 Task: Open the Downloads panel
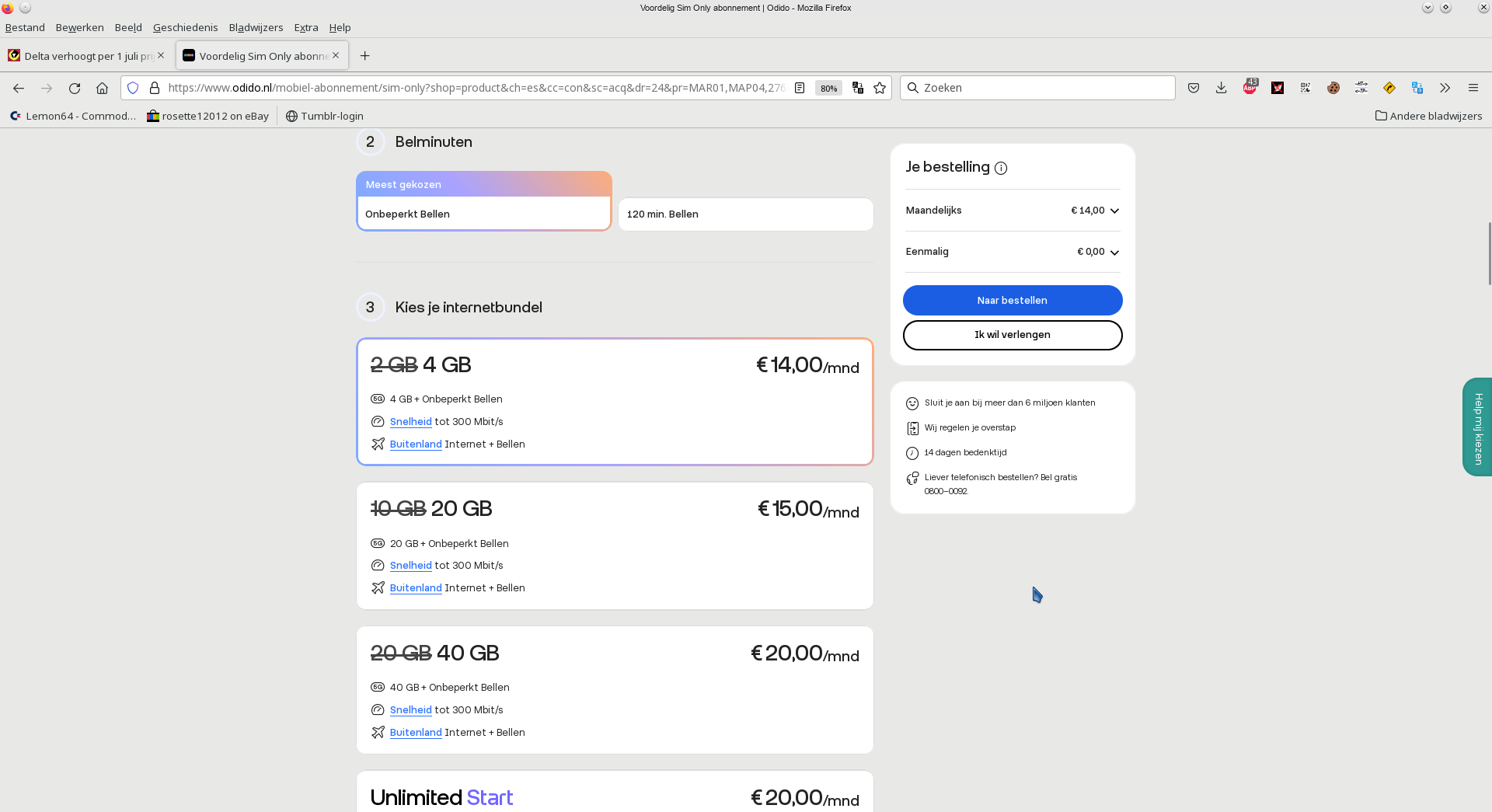click(1222, 88)
